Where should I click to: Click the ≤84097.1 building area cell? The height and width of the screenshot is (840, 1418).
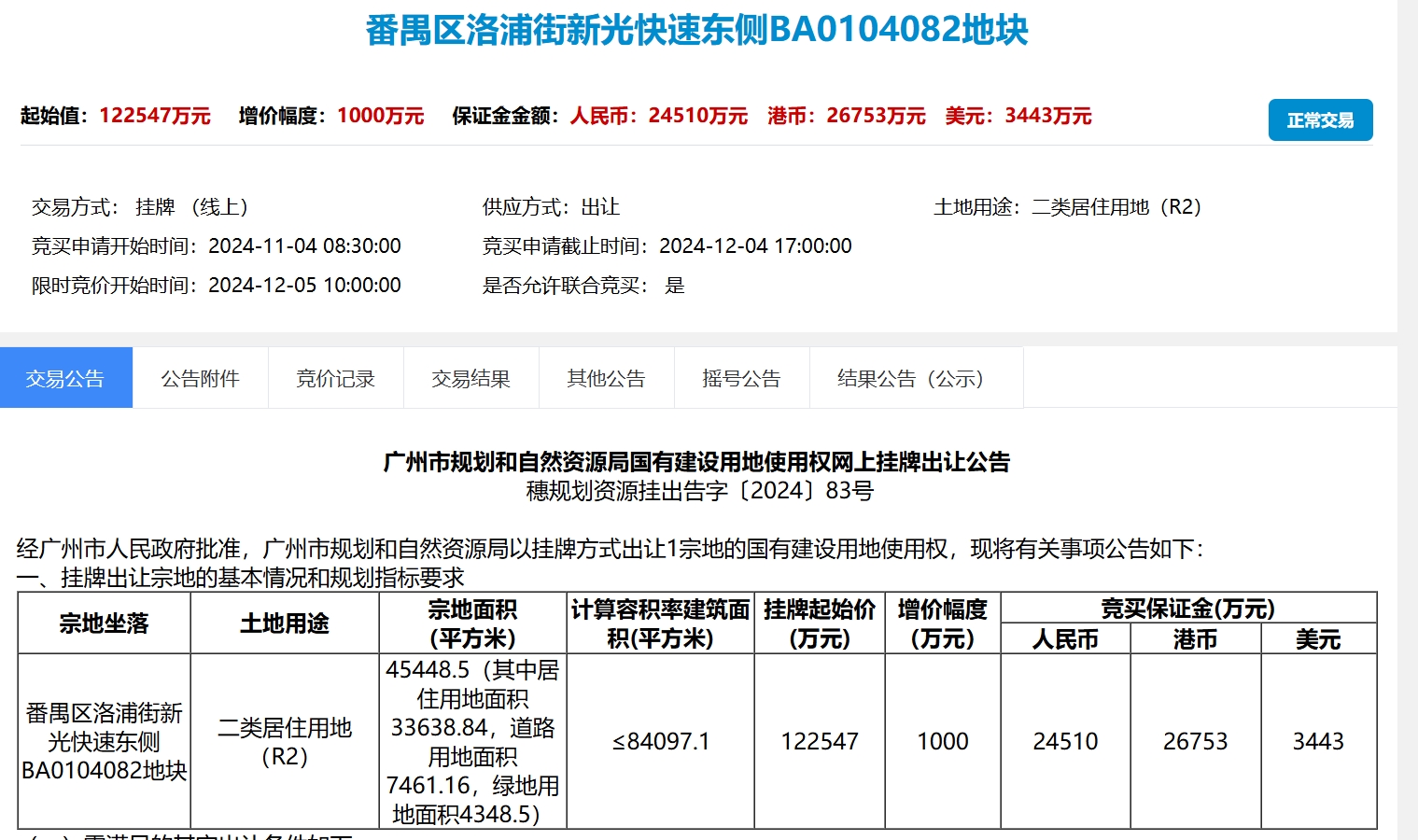coord(661,741)
